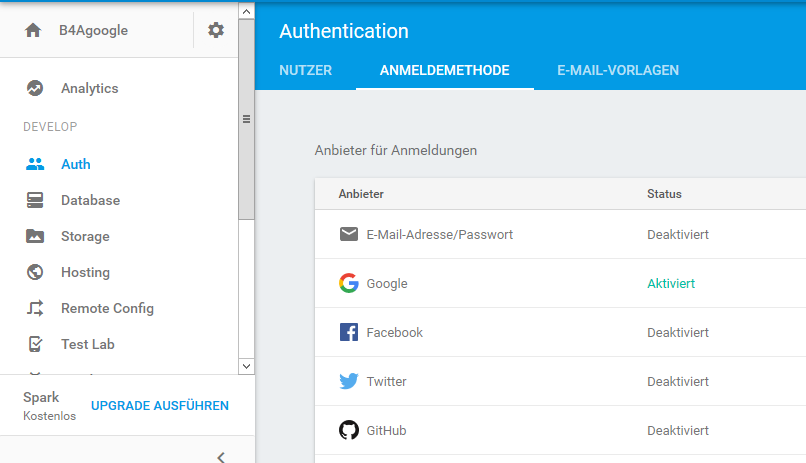The image size is (806, 463).
Task: Click Deaktiviert status for Twitter
Action: tap(677, 381)
